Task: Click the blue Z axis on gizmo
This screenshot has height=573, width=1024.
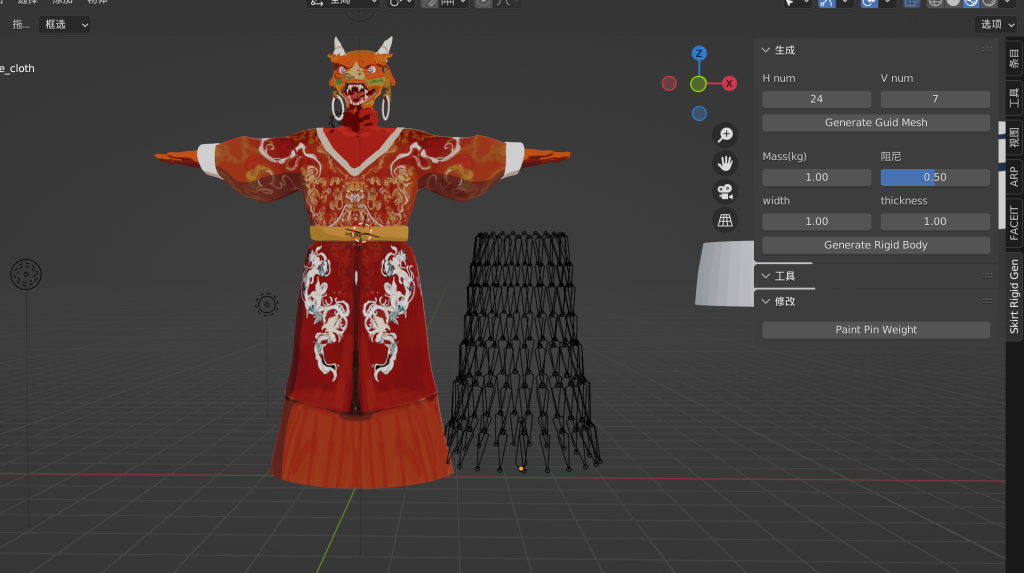Action: (699, 53)
